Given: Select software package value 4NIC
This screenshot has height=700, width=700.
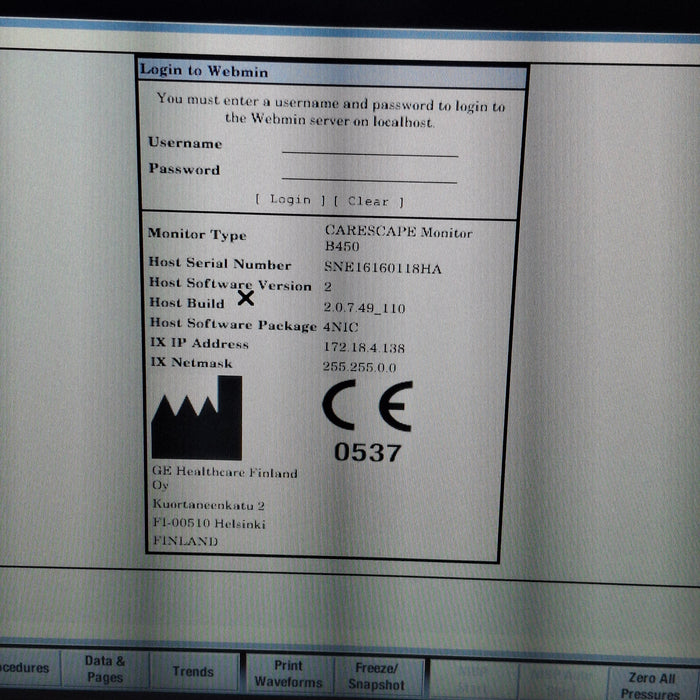Looking at the screenshot, I should pos(341,327).
